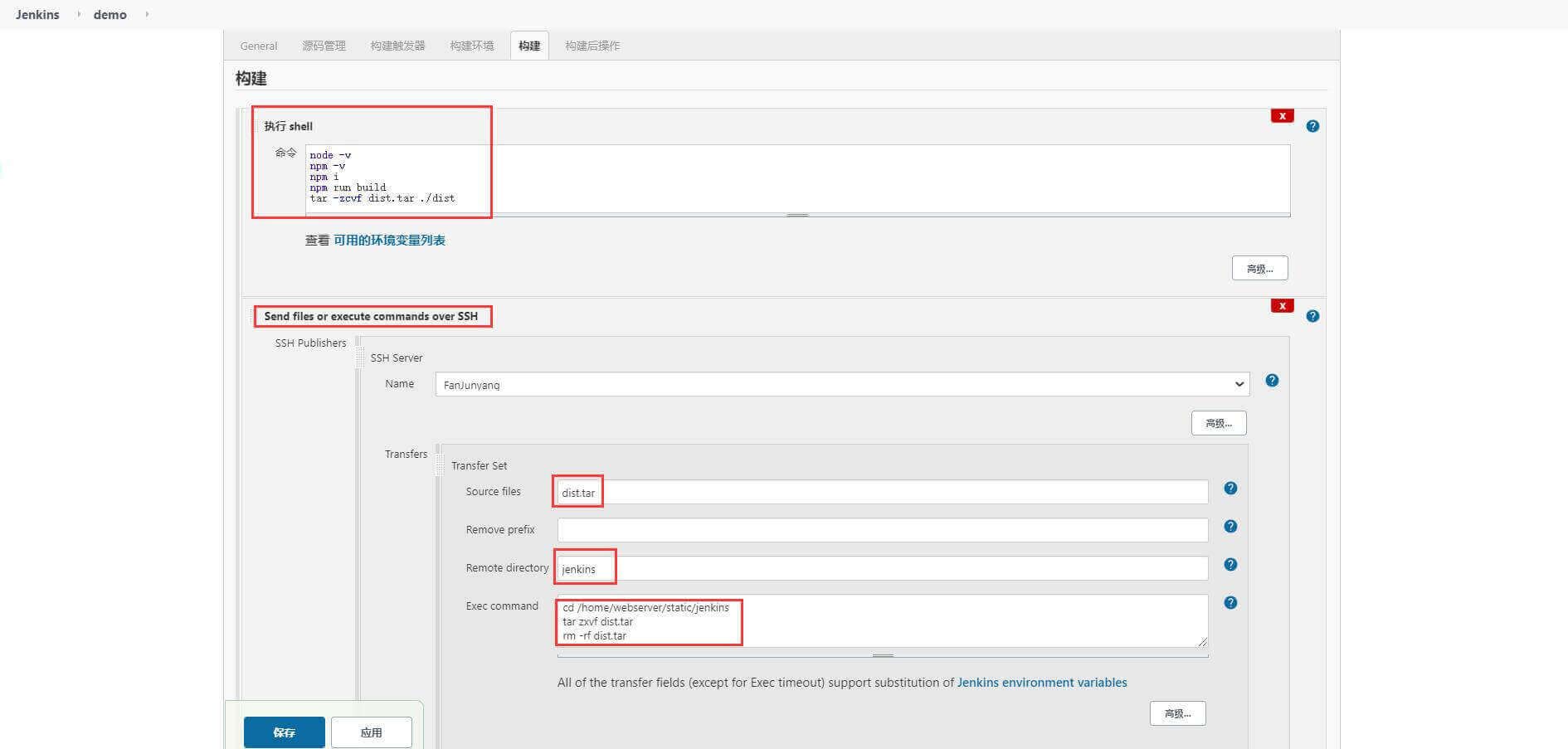Screen dimensions: 1568x749
Task: Click the 执行 shell heading
Action: point(289,126)
